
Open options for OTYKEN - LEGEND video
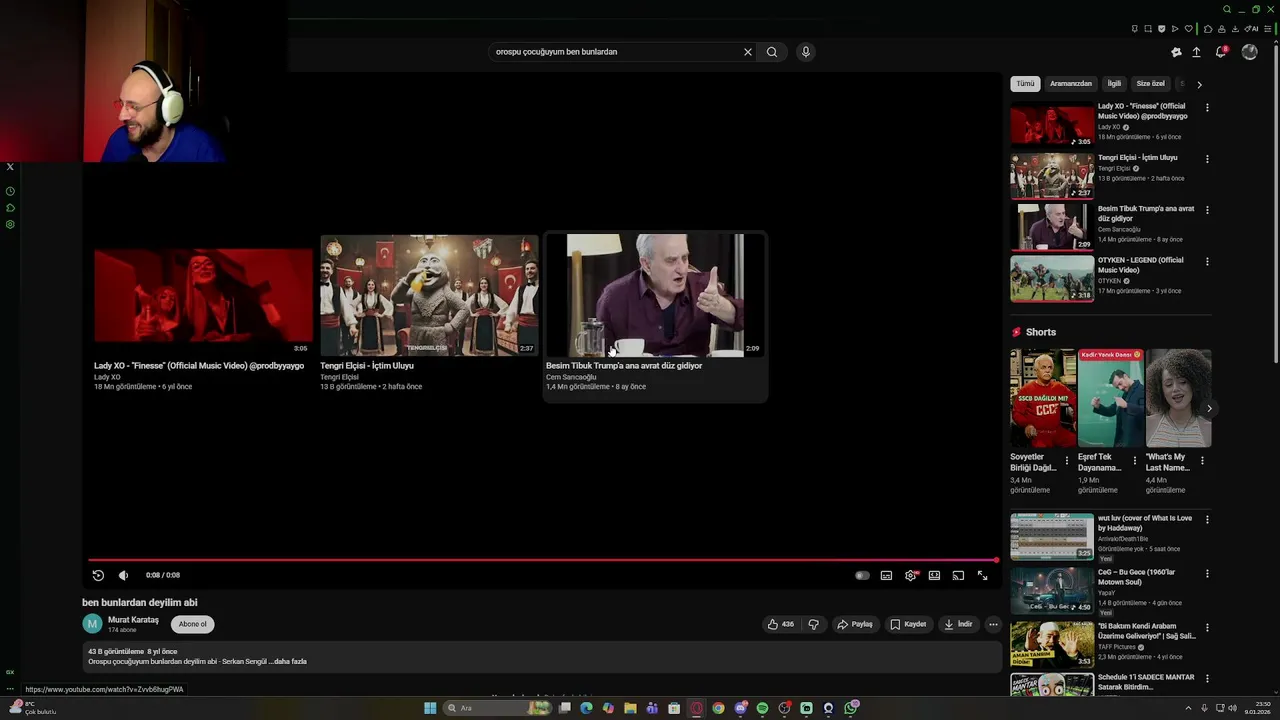[1207, 261]
